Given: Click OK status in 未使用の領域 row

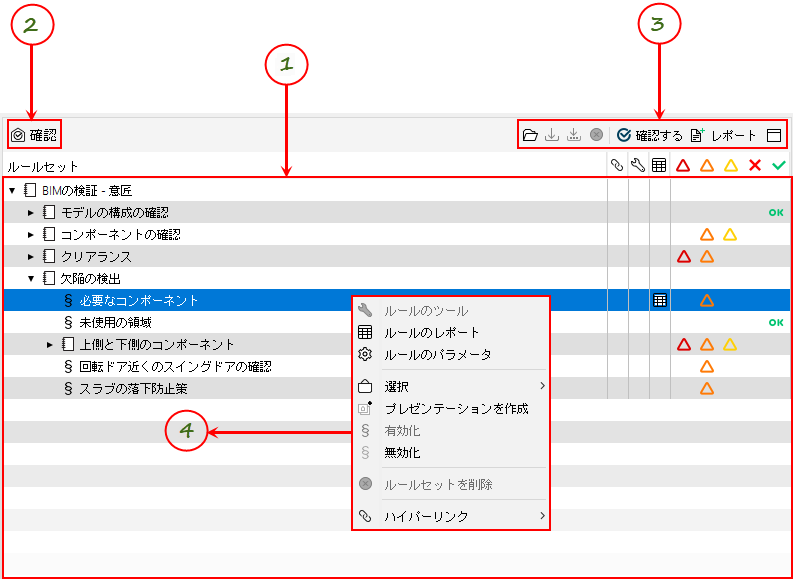Looking at the screenshot, I should (776, 323).
